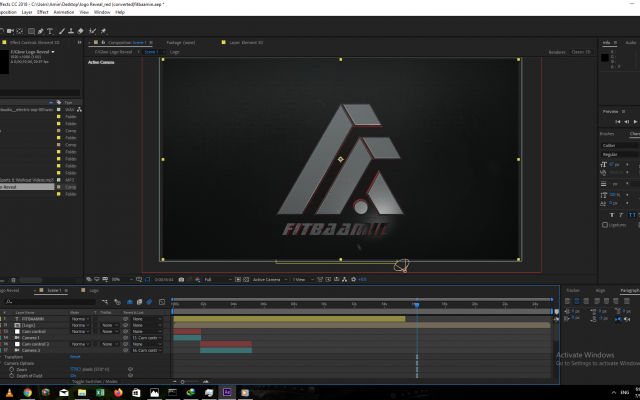Viewport: 640px width, 400px height.
Task: Toggle region of interest button
Action: [x=238, y=280]
